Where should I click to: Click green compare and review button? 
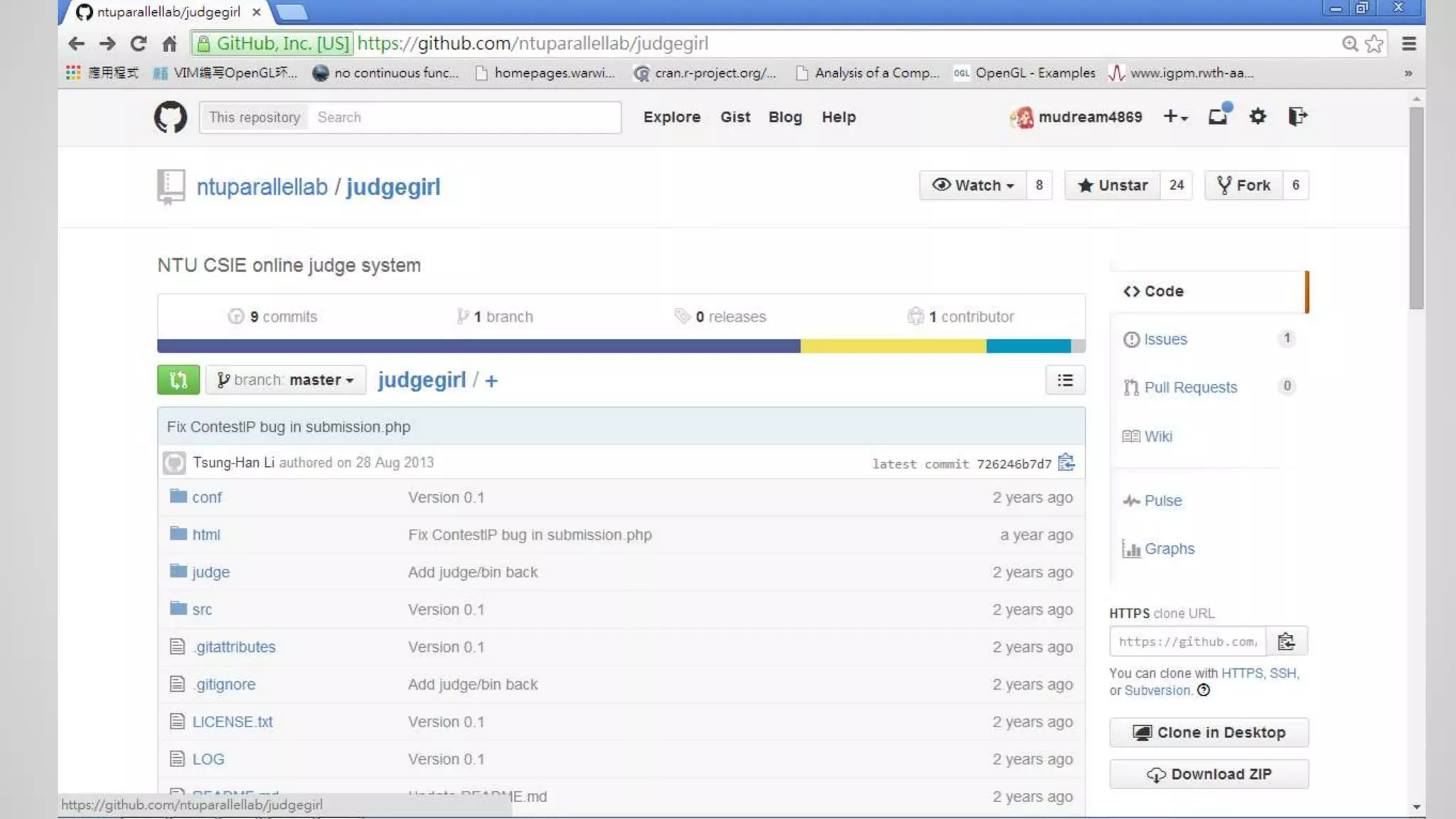coord(178,380)
